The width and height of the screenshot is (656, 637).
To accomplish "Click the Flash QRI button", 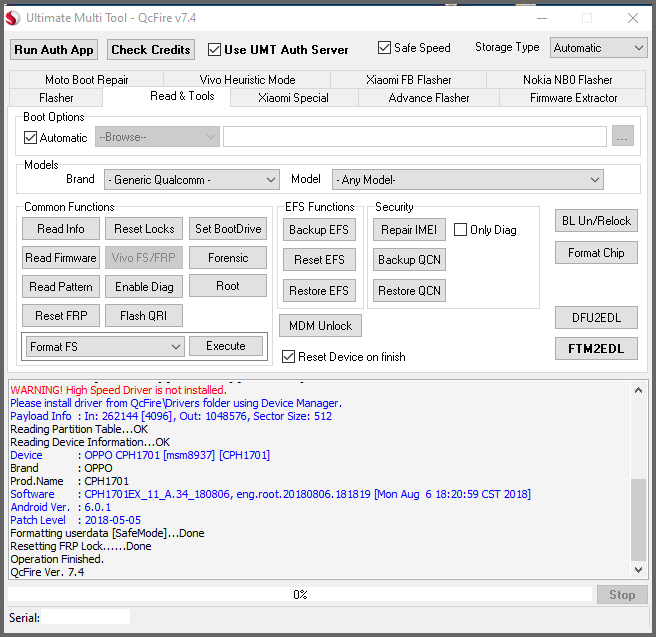I will (144, 315).
